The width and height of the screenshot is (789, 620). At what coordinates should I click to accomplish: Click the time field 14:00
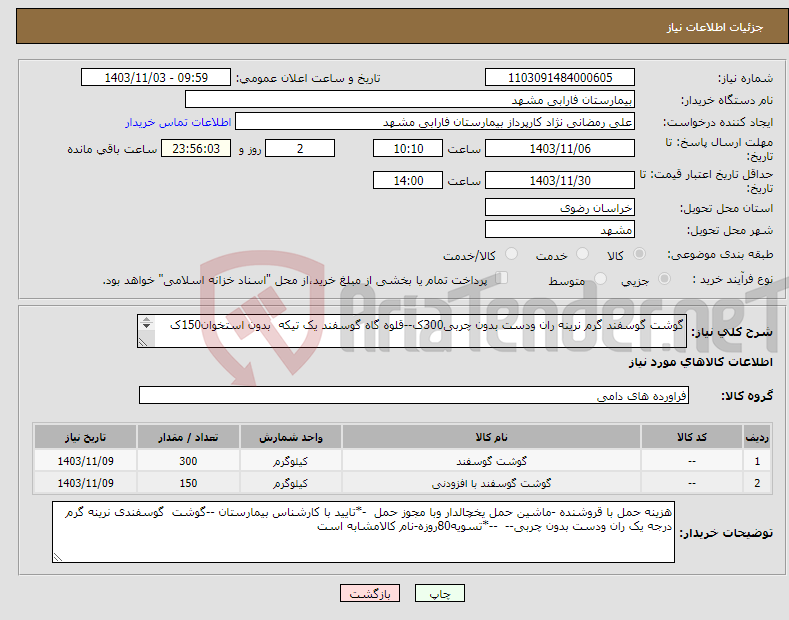pos(408,180)
